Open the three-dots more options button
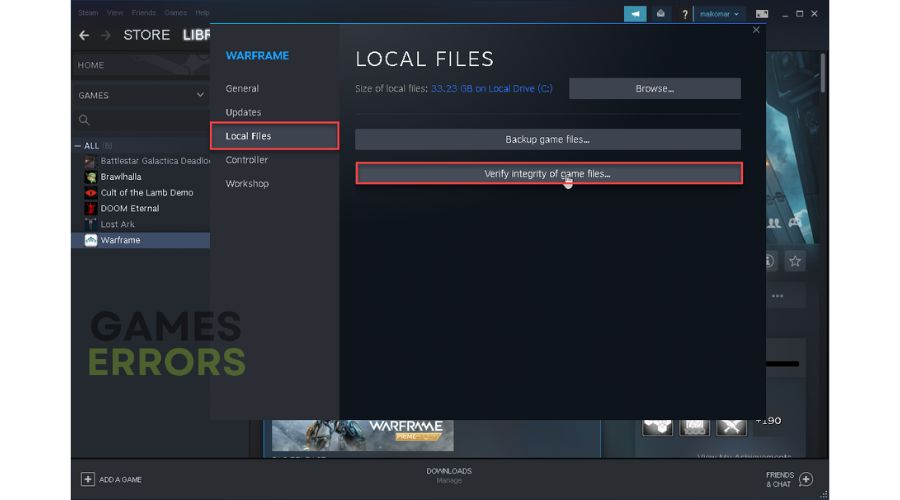Screen dimensions: 900x500 778,296
